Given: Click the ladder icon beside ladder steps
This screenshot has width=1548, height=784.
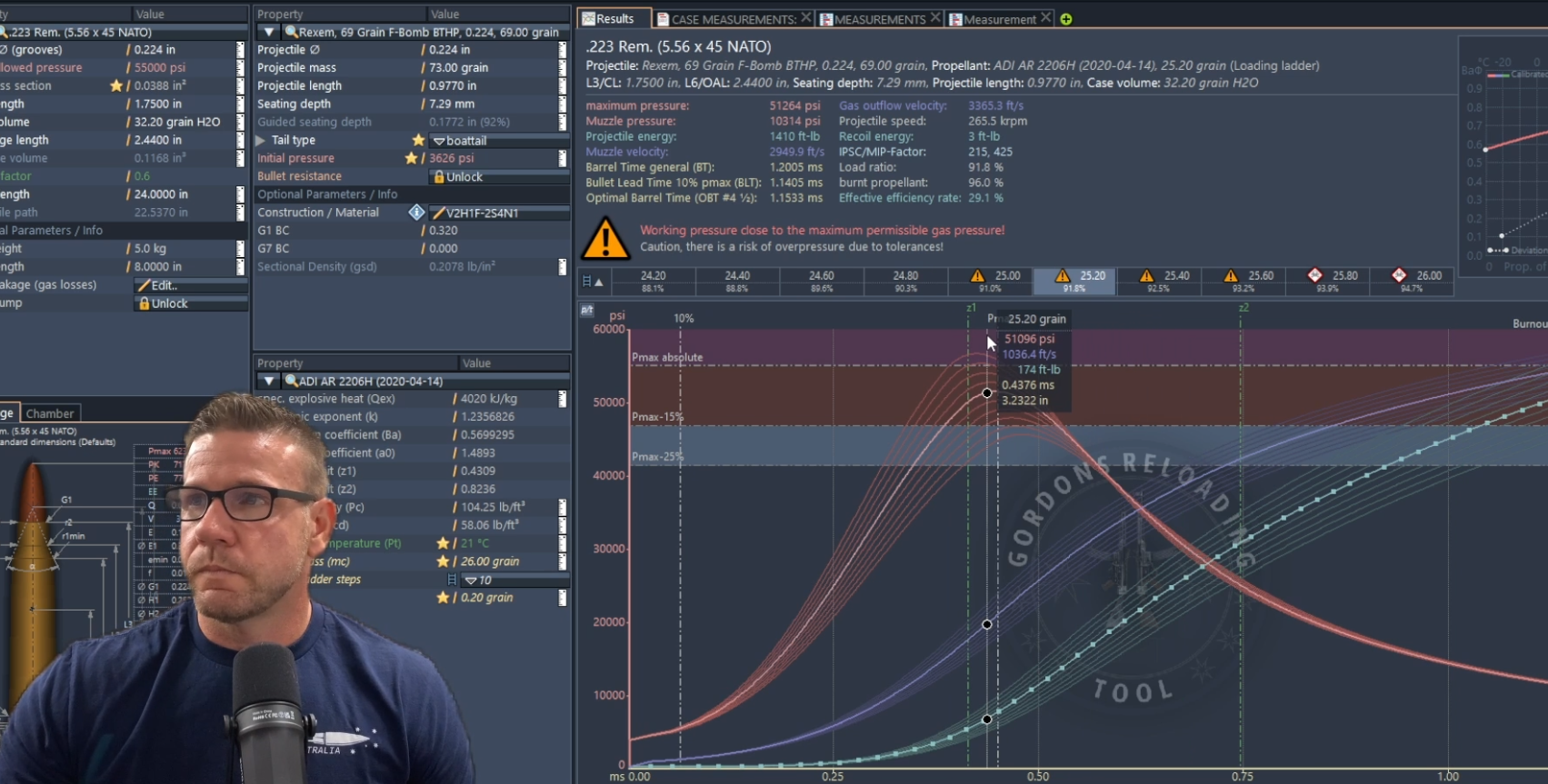Looking at the screenshot, I should 452,580.
